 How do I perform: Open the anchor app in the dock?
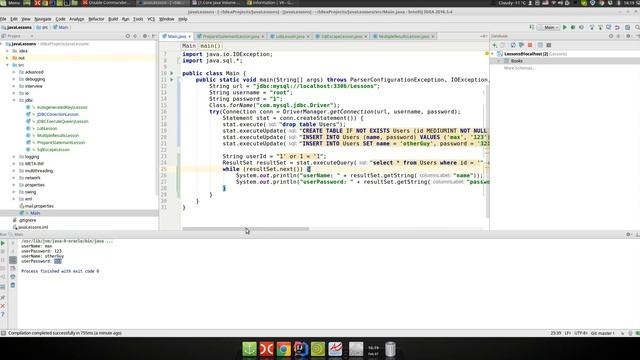(x=249, y=349)
